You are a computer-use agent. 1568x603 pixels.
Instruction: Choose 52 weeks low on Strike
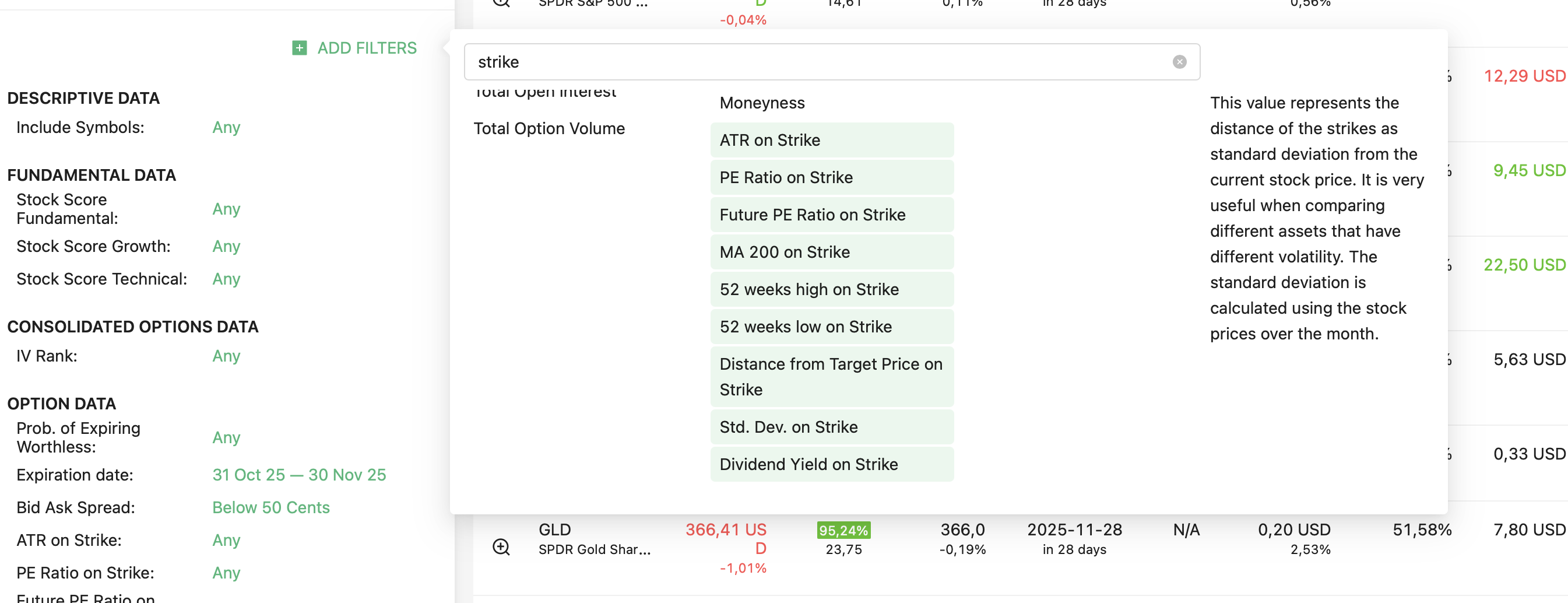[831, 327]
